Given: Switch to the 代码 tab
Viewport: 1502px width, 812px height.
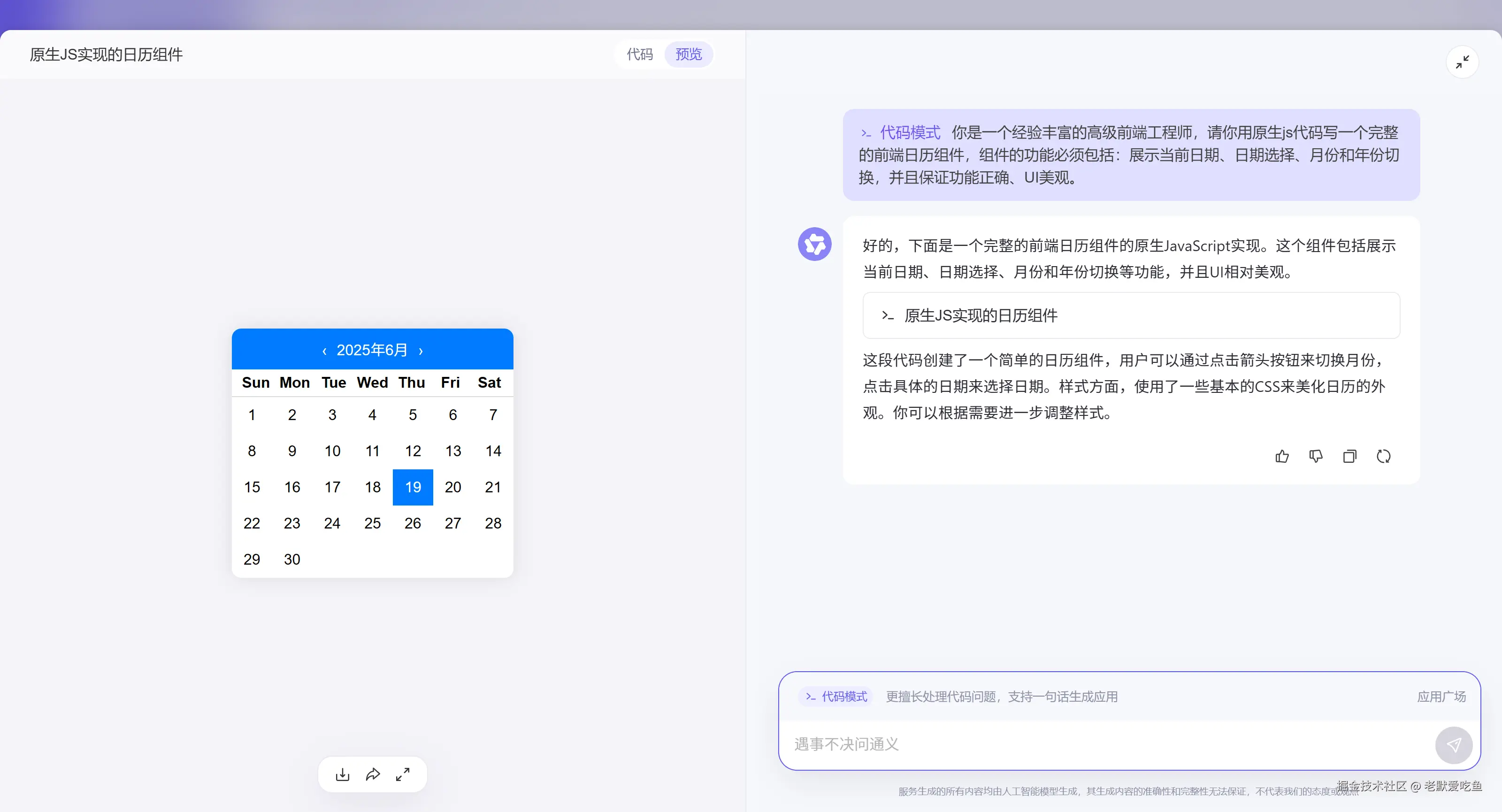Looking at the screenshot, I should point(640,54).
